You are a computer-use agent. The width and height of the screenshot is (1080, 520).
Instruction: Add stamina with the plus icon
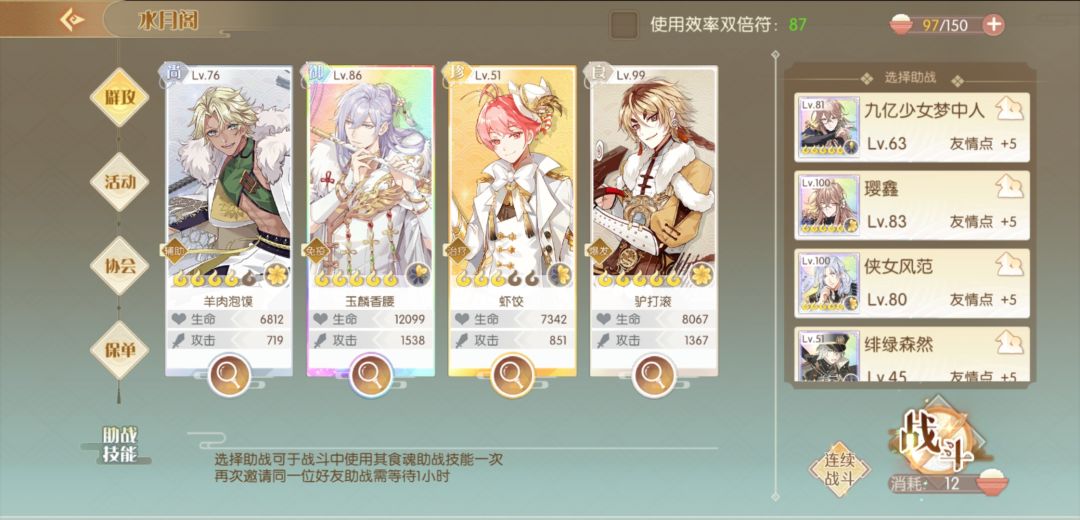[x=993, y=25]
